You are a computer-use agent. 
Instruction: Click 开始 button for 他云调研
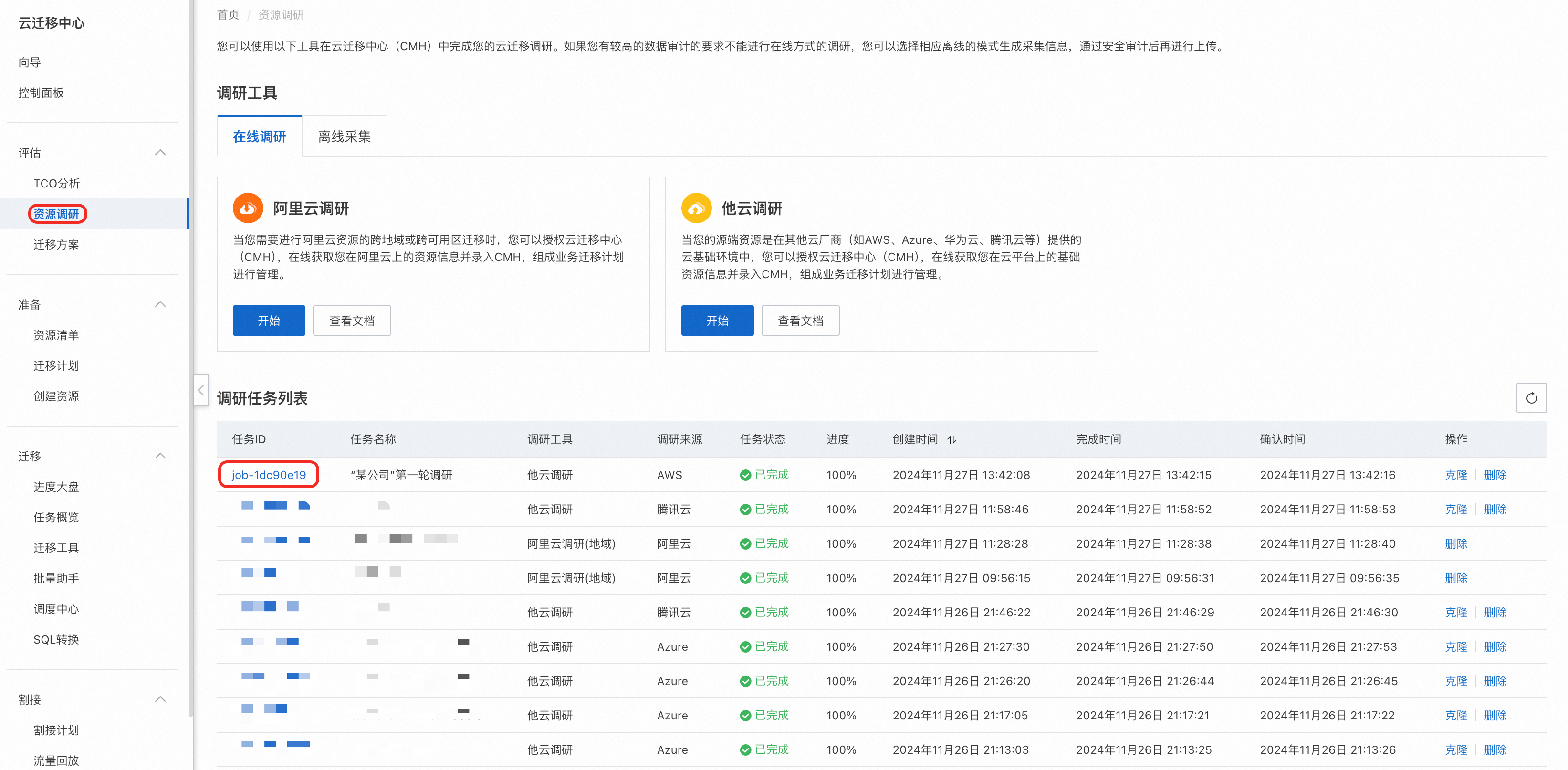tap(717, 320)
